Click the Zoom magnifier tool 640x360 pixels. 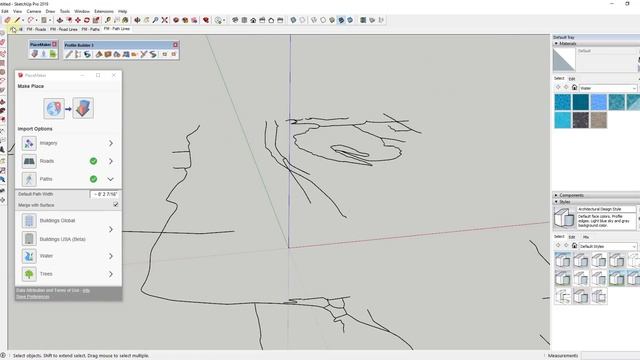tap(155, 20)
